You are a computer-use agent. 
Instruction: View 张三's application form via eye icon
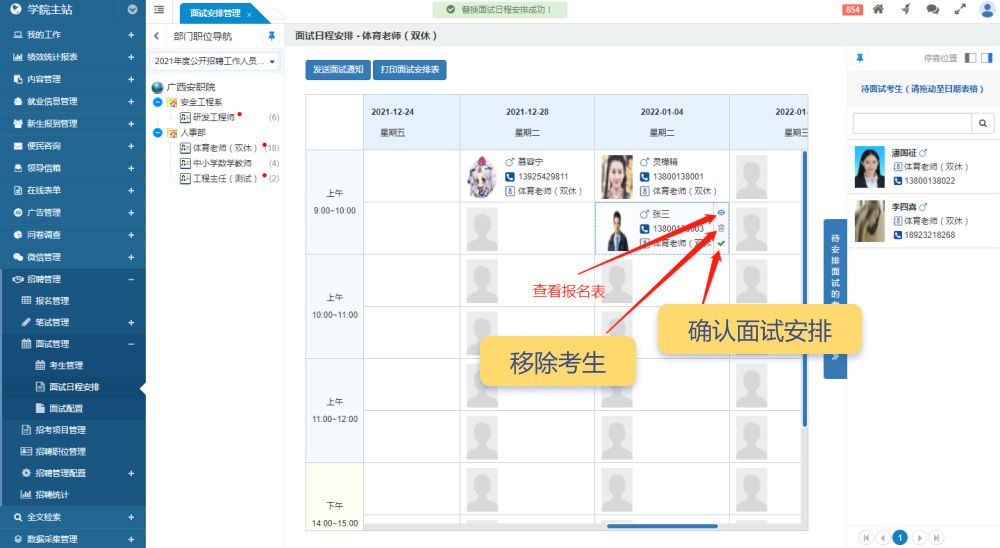point(721,213)
